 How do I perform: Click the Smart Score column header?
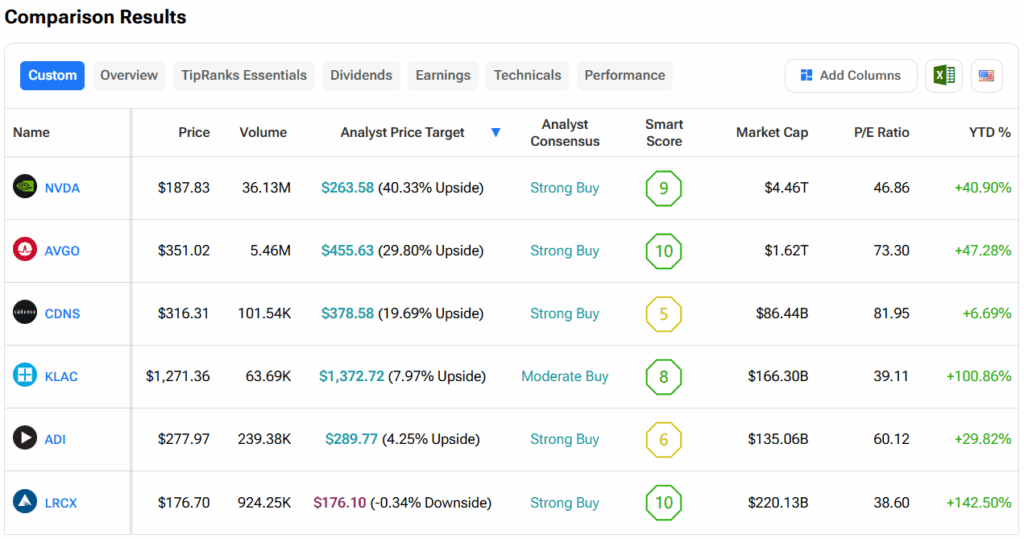(664, 133)
